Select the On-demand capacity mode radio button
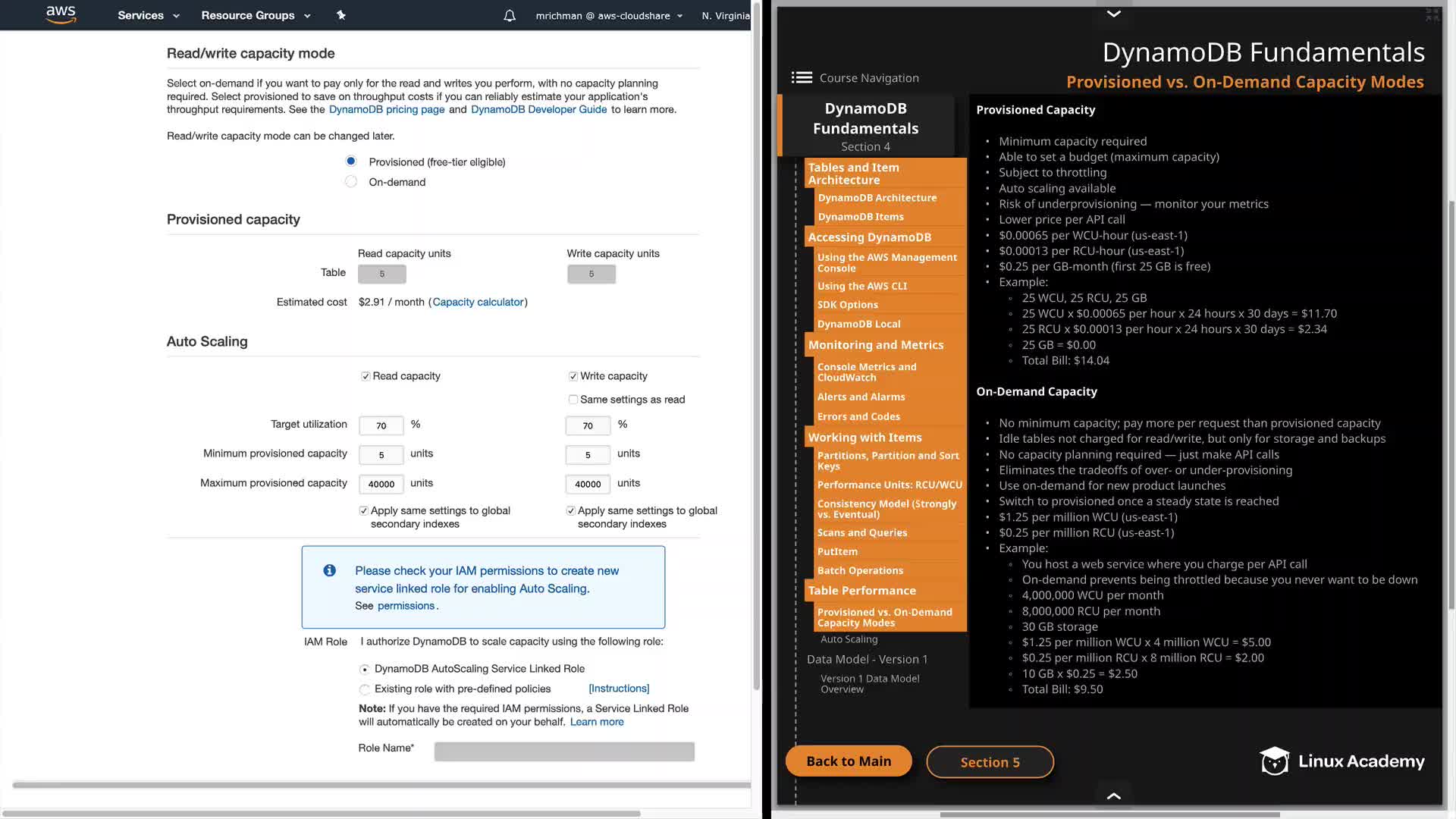This screenshot has width=1456, height=819. (350, 182)
